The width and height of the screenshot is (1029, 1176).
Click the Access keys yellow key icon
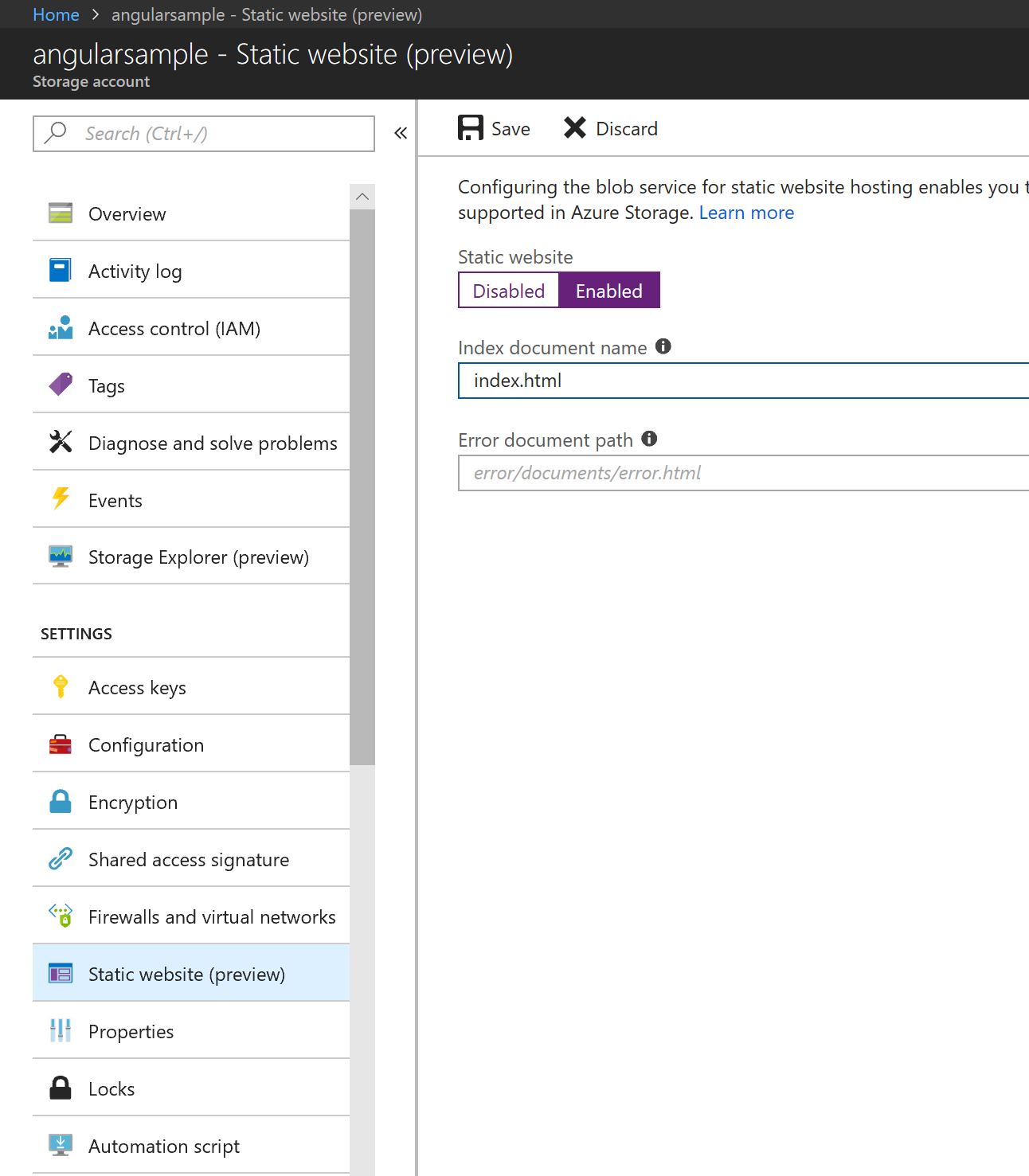point(61,686)
